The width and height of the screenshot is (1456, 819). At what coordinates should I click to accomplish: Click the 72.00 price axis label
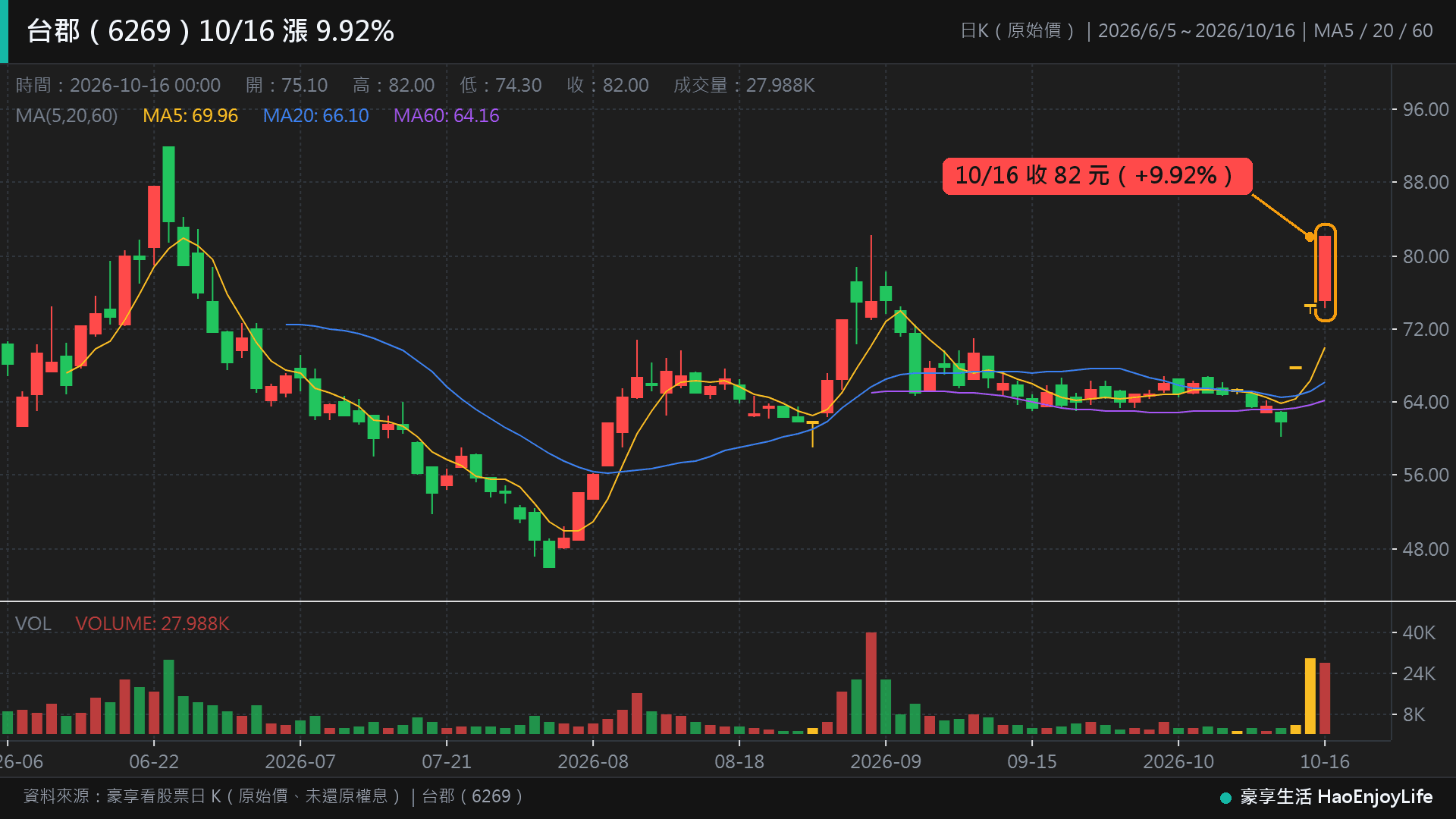pyautogui.click(x=1426, y=330)
